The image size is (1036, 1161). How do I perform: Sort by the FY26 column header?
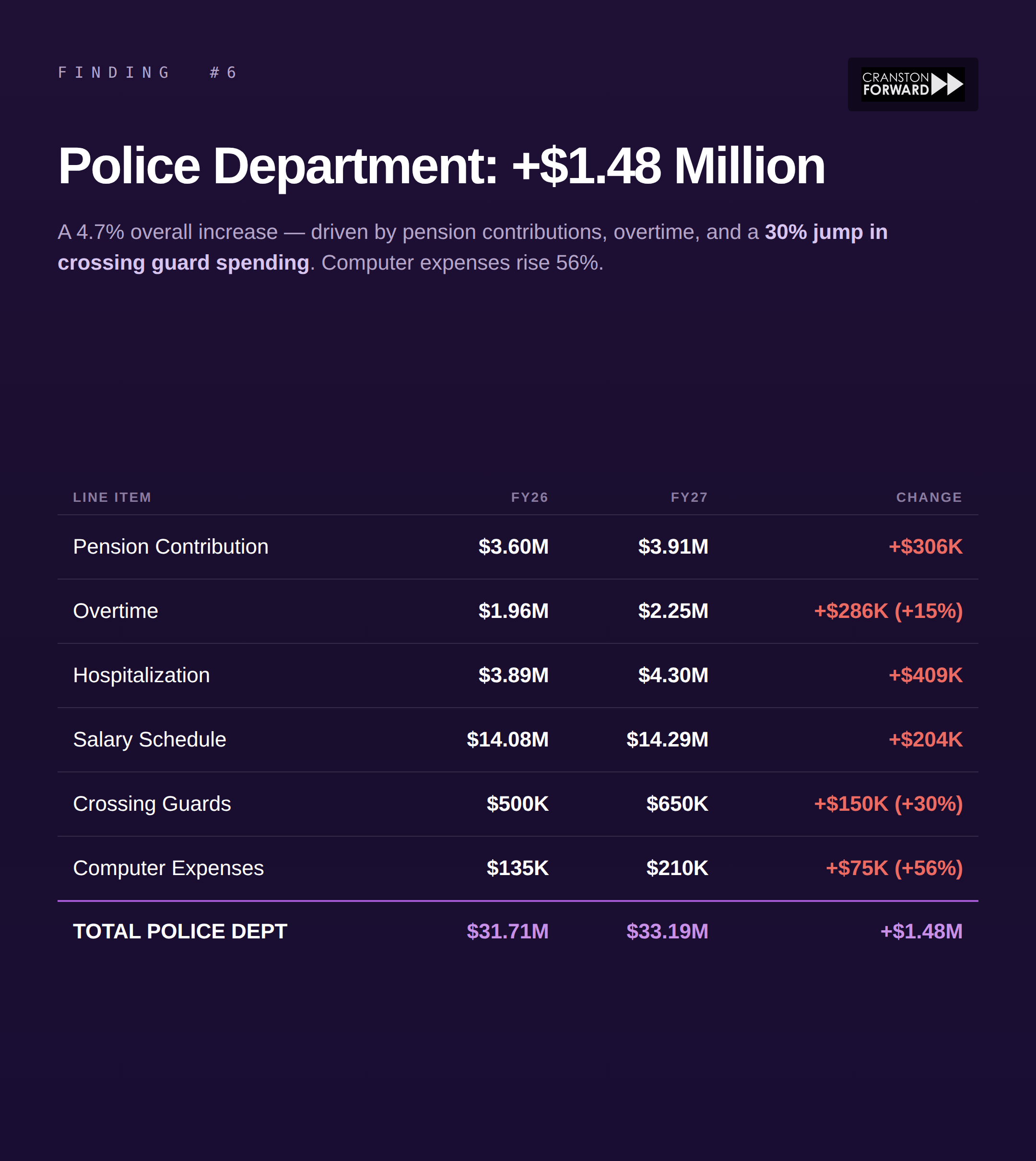pos(530,497)
